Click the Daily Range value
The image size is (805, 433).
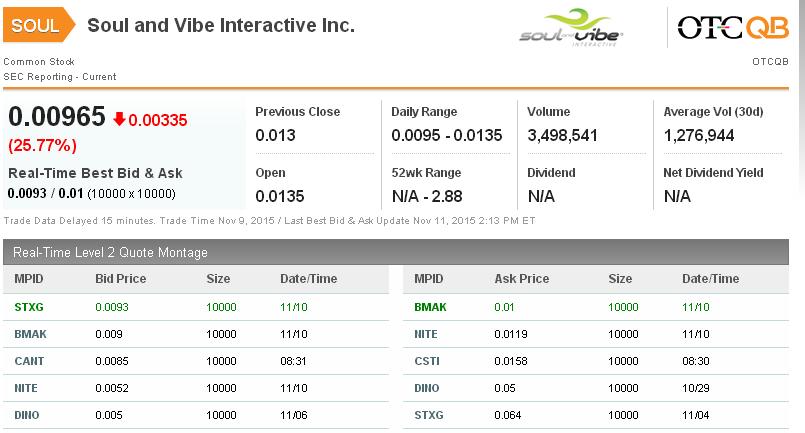(446, 134)
